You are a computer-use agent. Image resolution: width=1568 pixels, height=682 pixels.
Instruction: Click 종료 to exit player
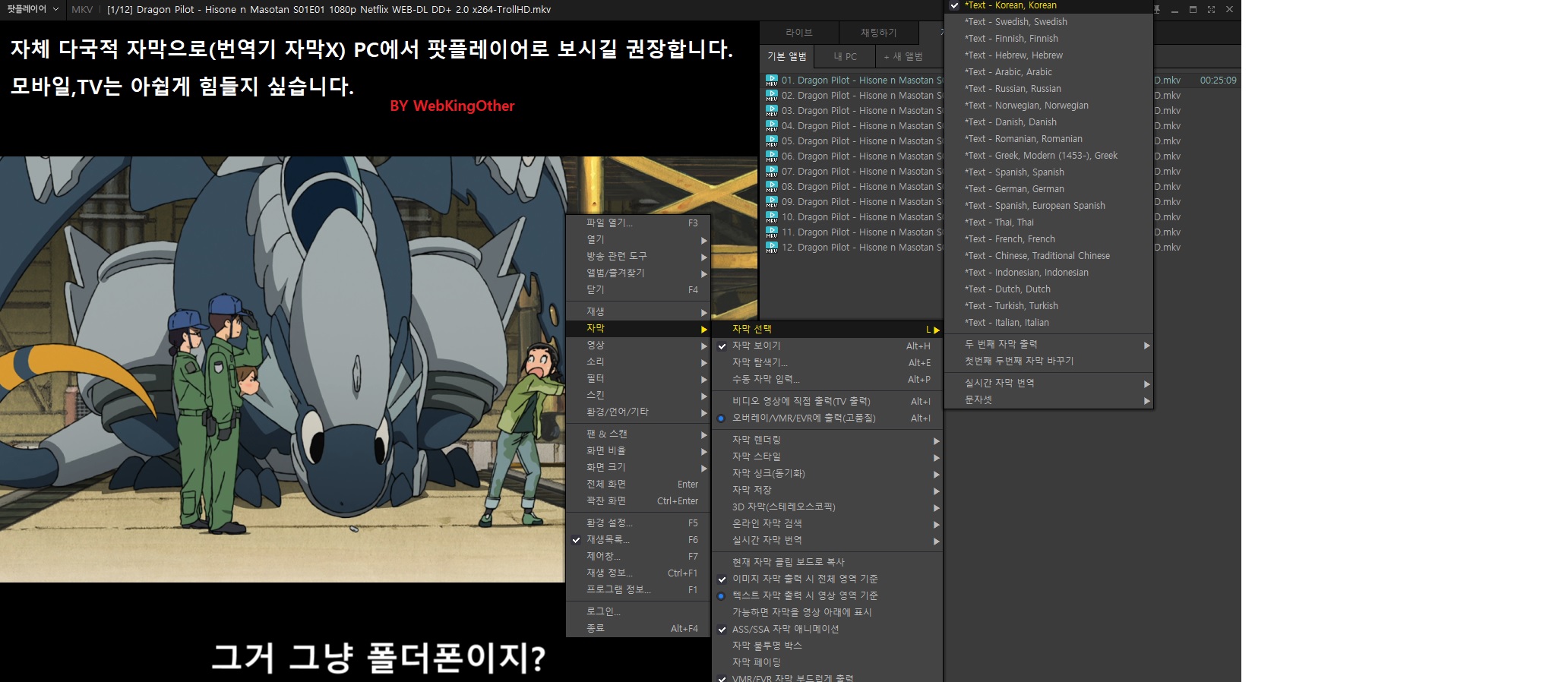638,628
